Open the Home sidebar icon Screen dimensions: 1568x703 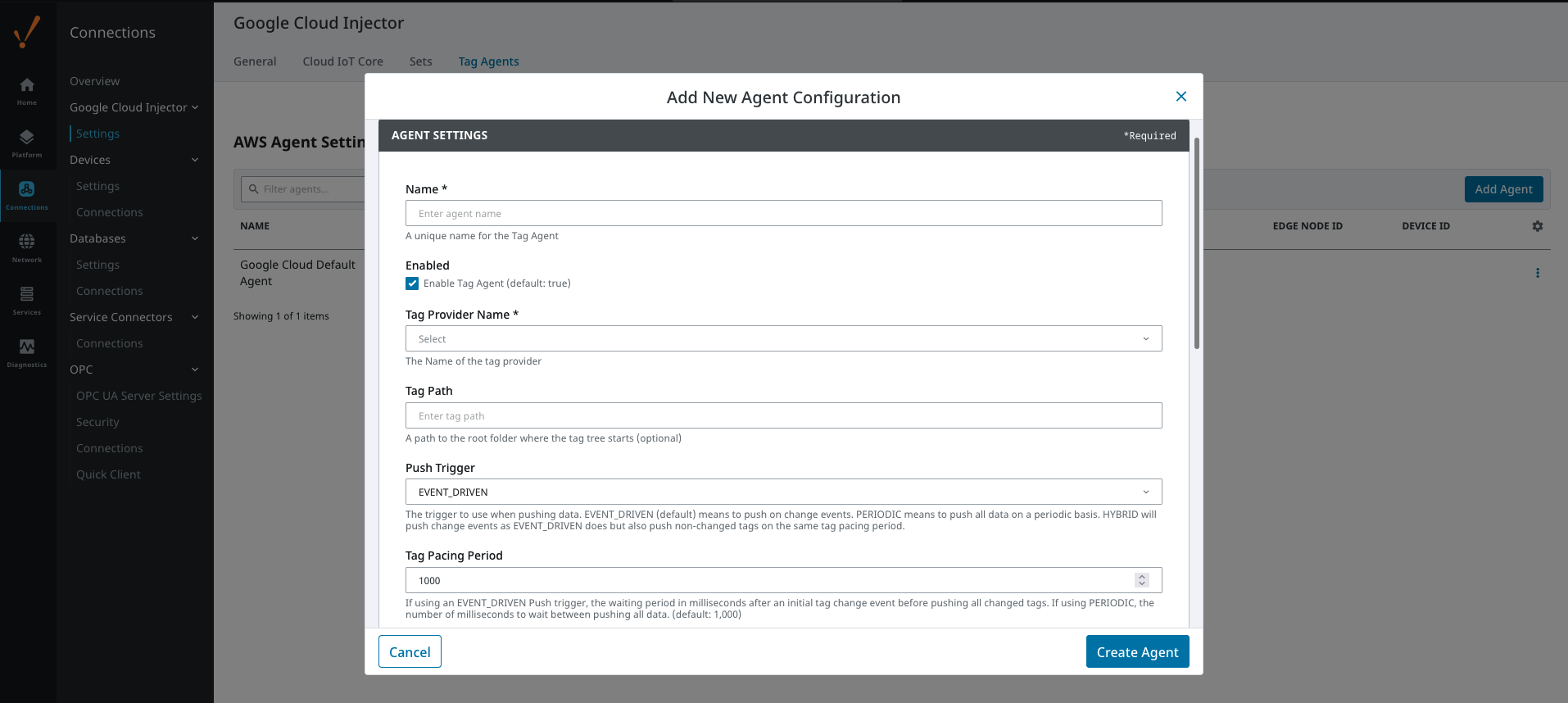click(27, 90)
